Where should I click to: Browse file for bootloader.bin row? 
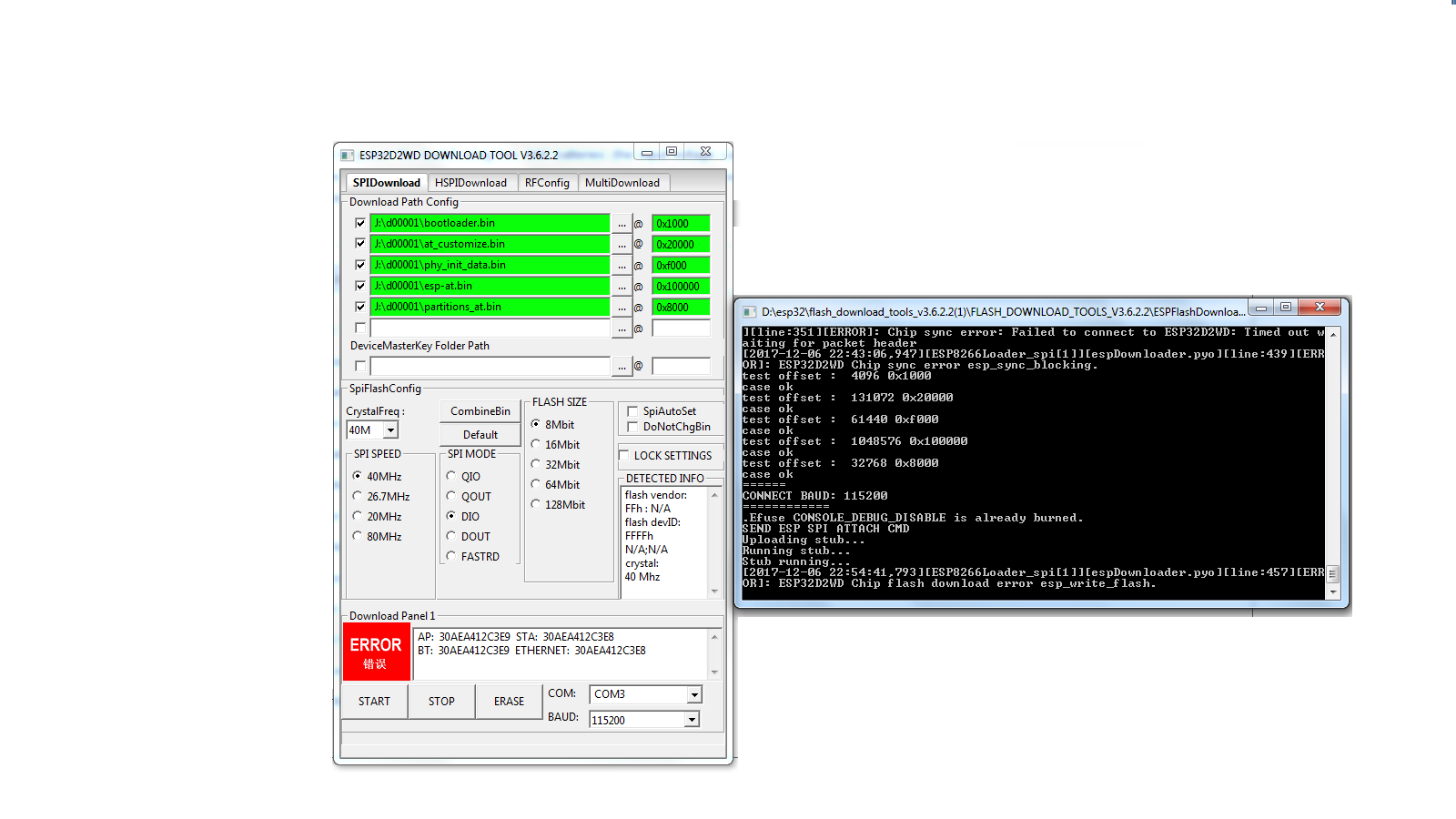622,223
